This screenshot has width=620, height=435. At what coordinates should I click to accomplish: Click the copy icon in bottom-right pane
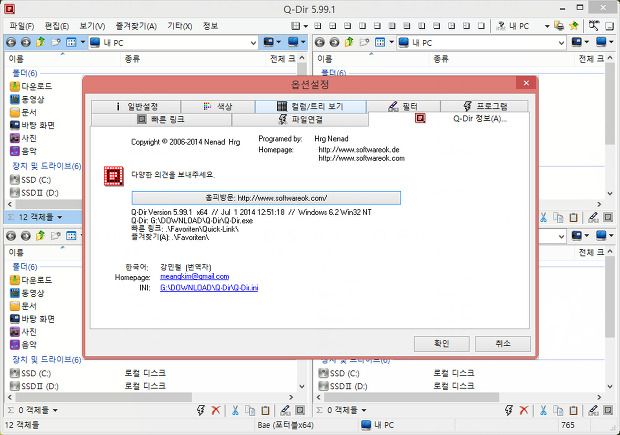coord(558,410)
